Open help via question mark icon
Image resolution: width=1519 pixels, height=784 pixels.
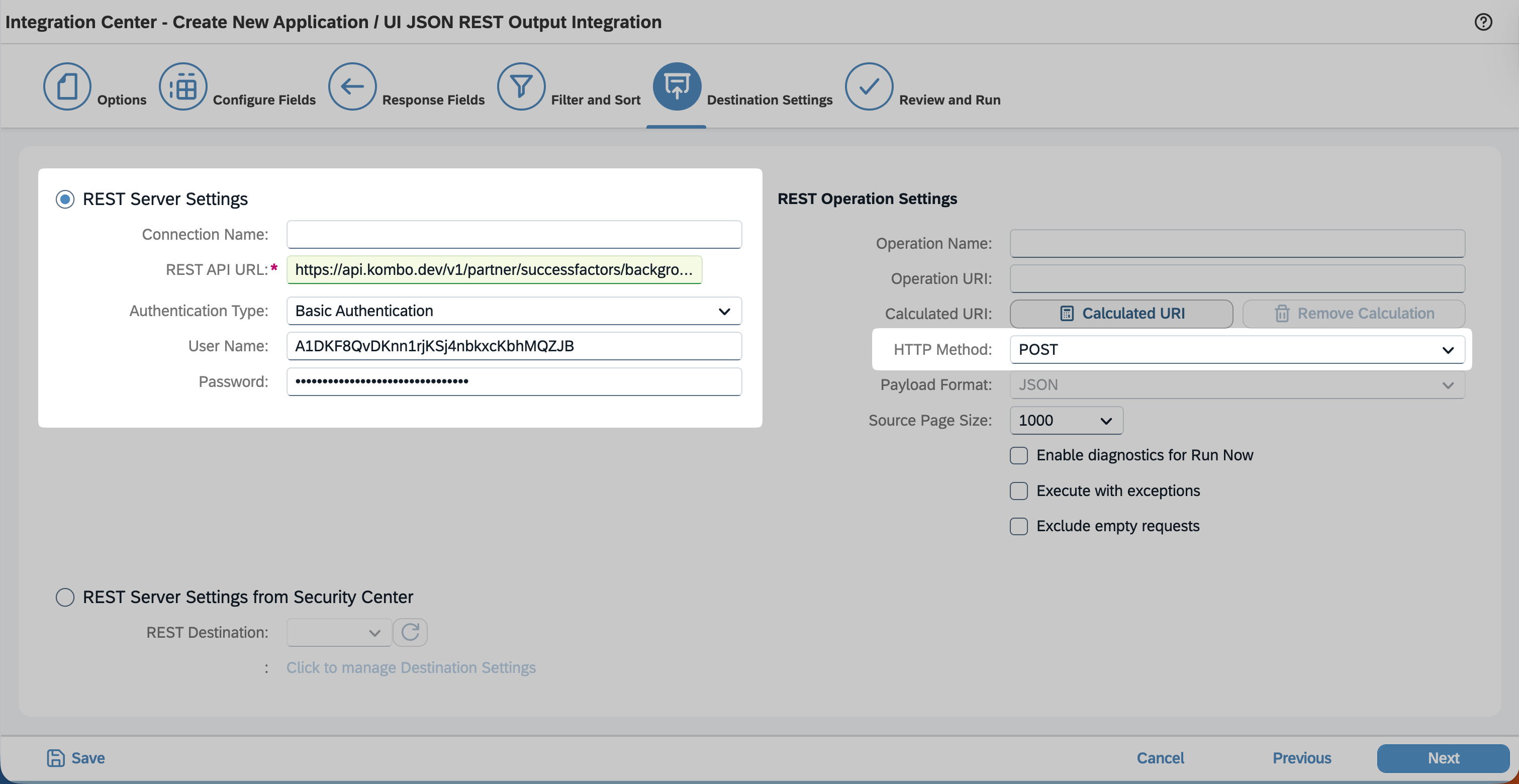(x=1483, y=22)
